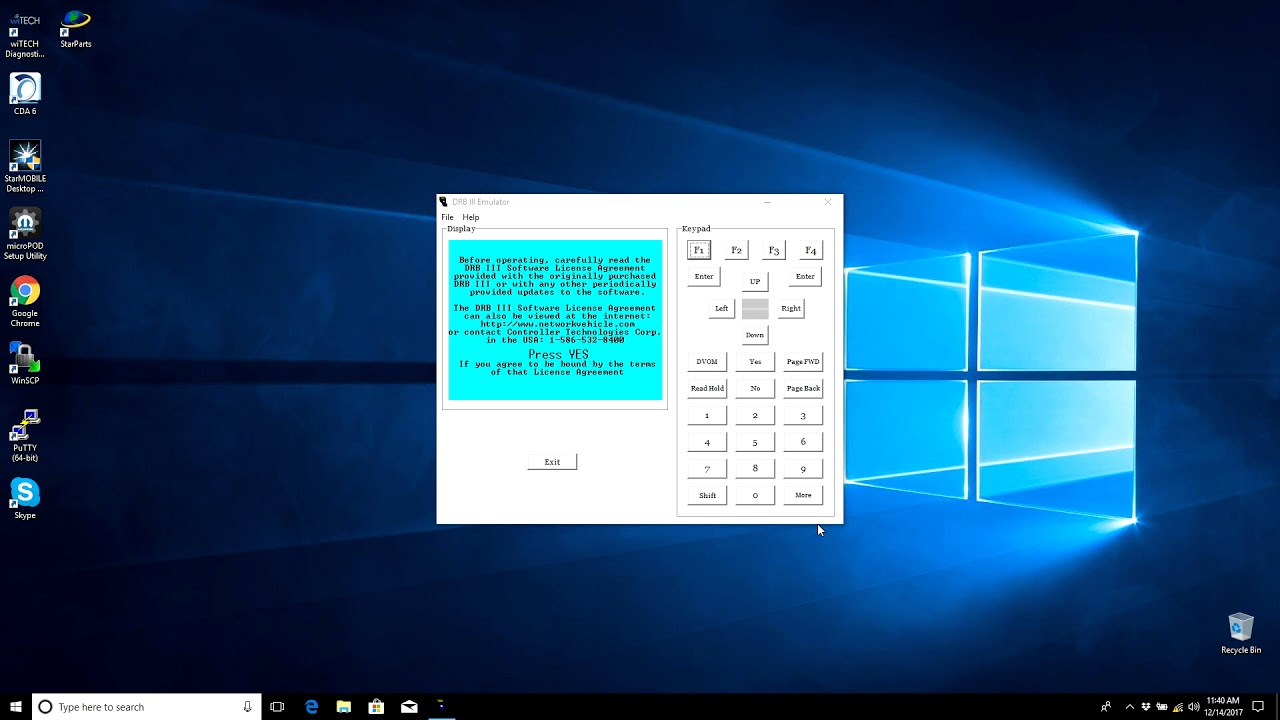This screenshot has height=720, width=1280.
Task: Click Read Hold keypad button
Action: (707, 388)
